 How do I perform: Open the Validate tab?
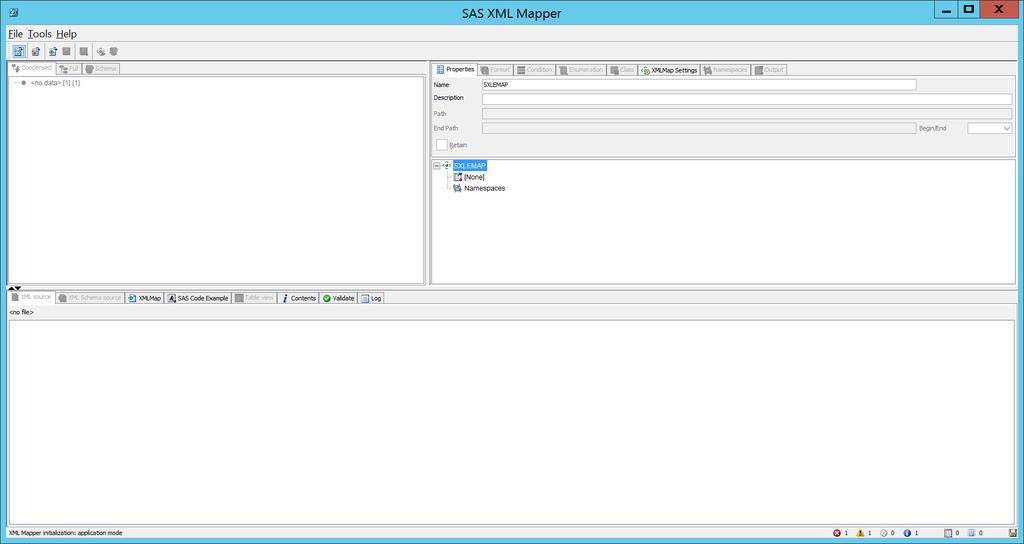coord(338,298)
